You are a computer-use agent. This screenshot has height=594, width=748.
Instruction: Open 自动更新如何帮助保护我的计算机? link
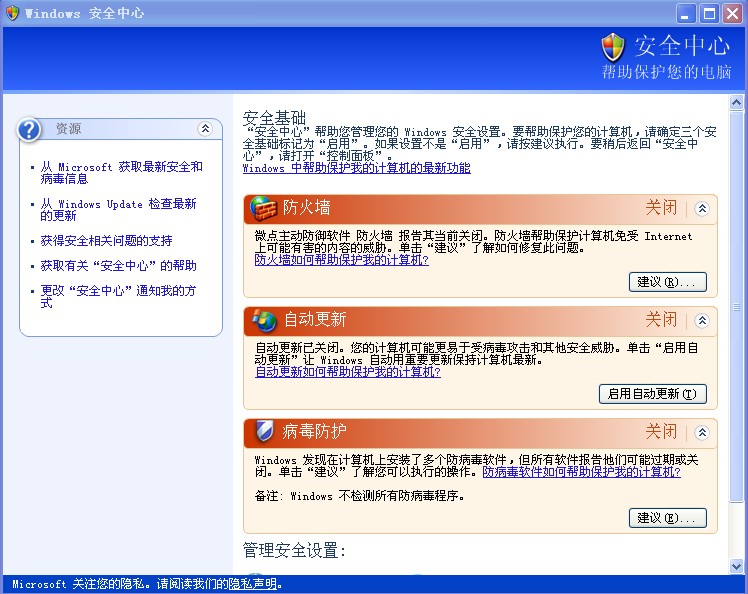348,372
